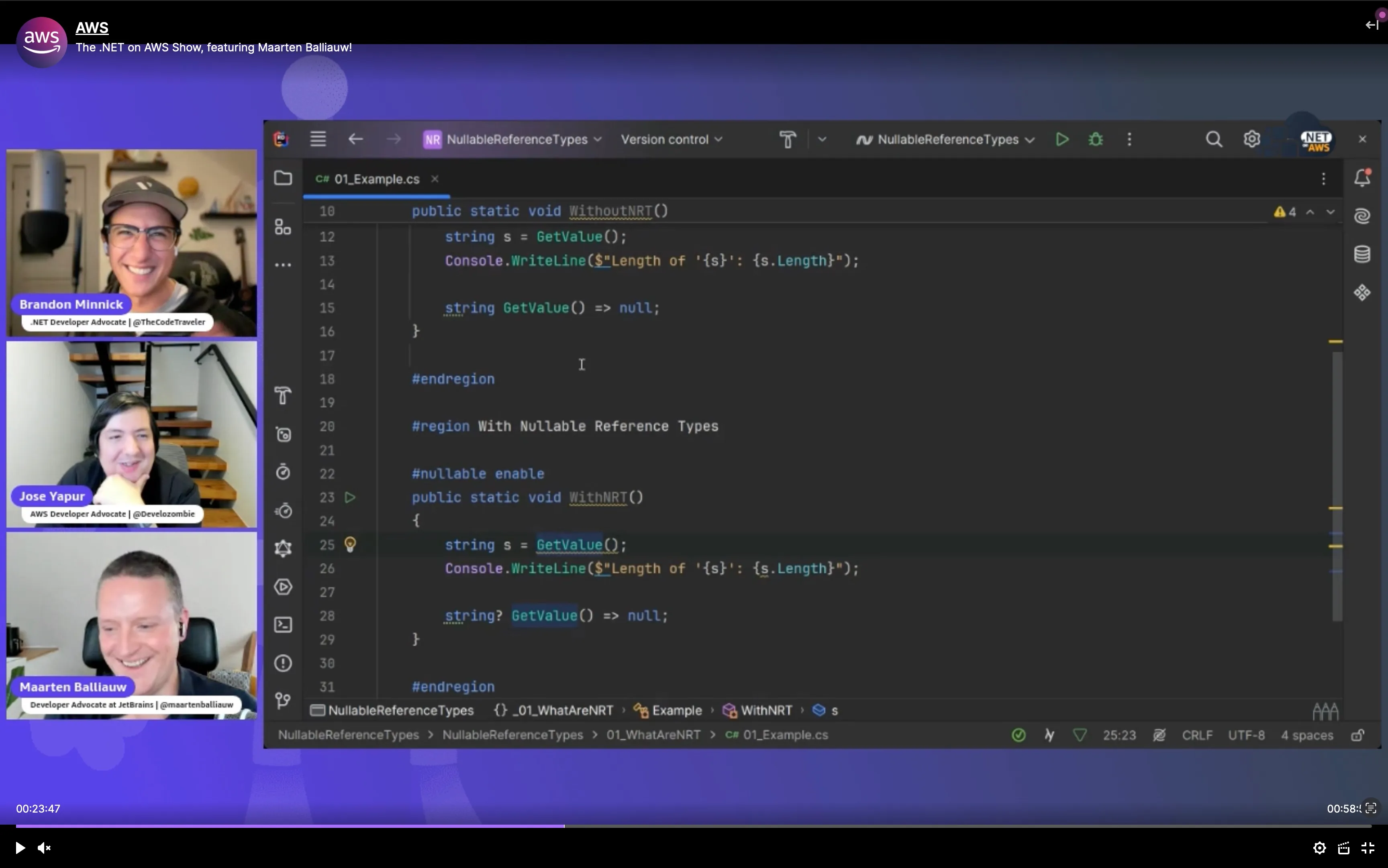Expand the build options chevron dropdown
Screen dimensions: 1388x868
coord(822,139)
